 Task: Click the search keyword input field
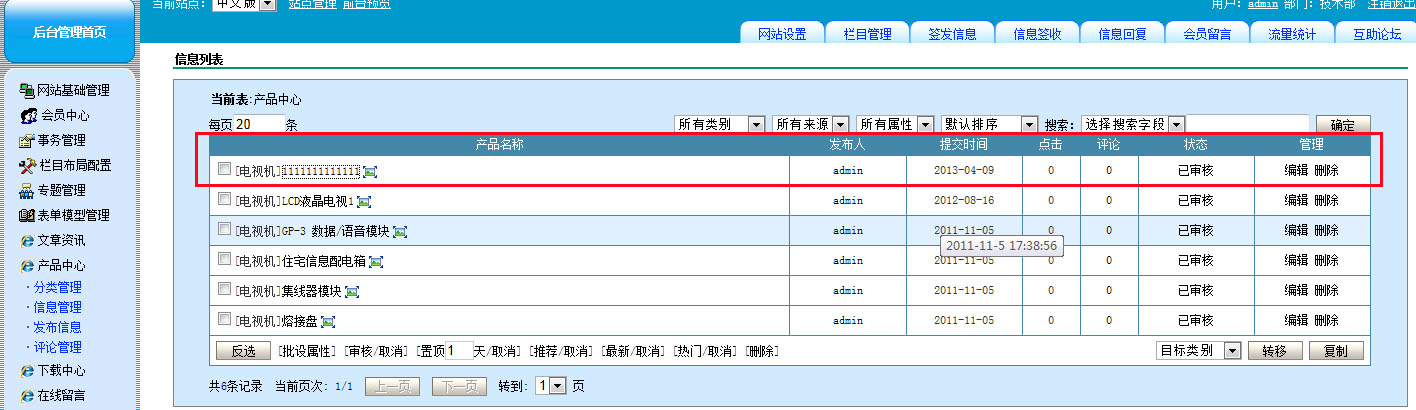tap(1246, 124)
